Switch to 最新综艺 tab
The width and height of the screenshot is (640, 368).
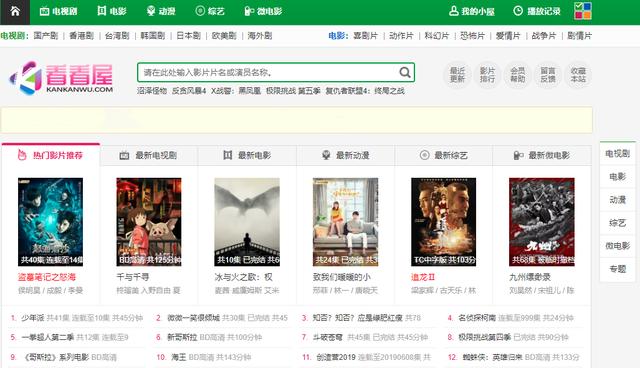[443, 155]
